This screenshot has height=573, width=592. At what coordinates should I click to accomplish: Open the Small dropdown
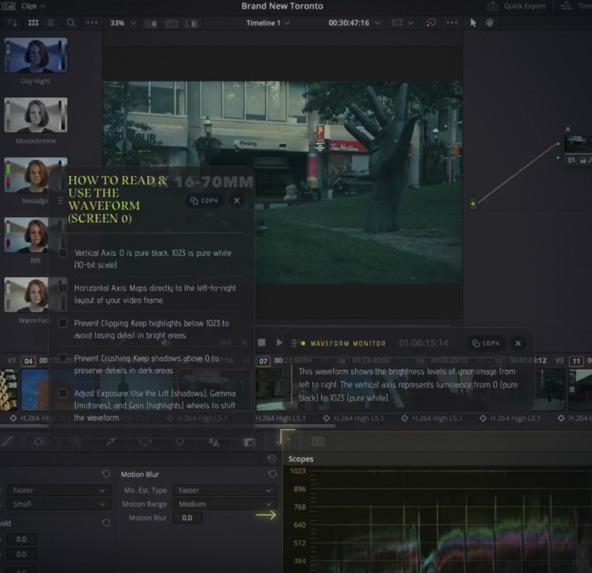59,504
